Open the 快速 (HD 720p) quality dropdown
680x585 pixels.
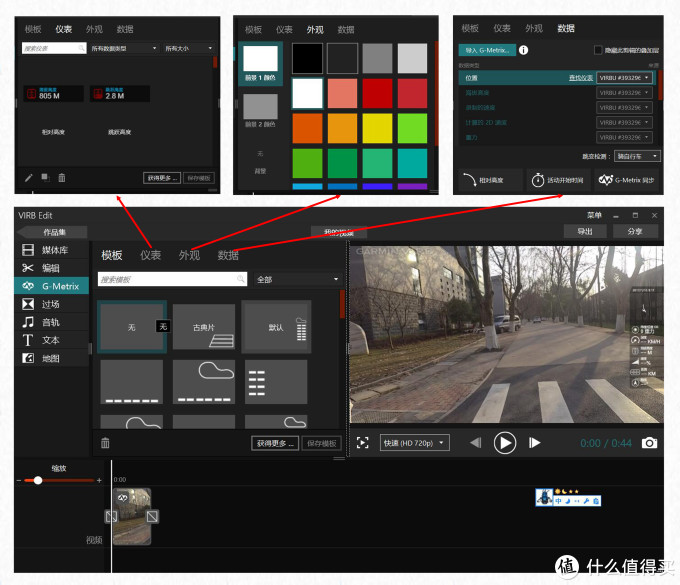[414, 443]
